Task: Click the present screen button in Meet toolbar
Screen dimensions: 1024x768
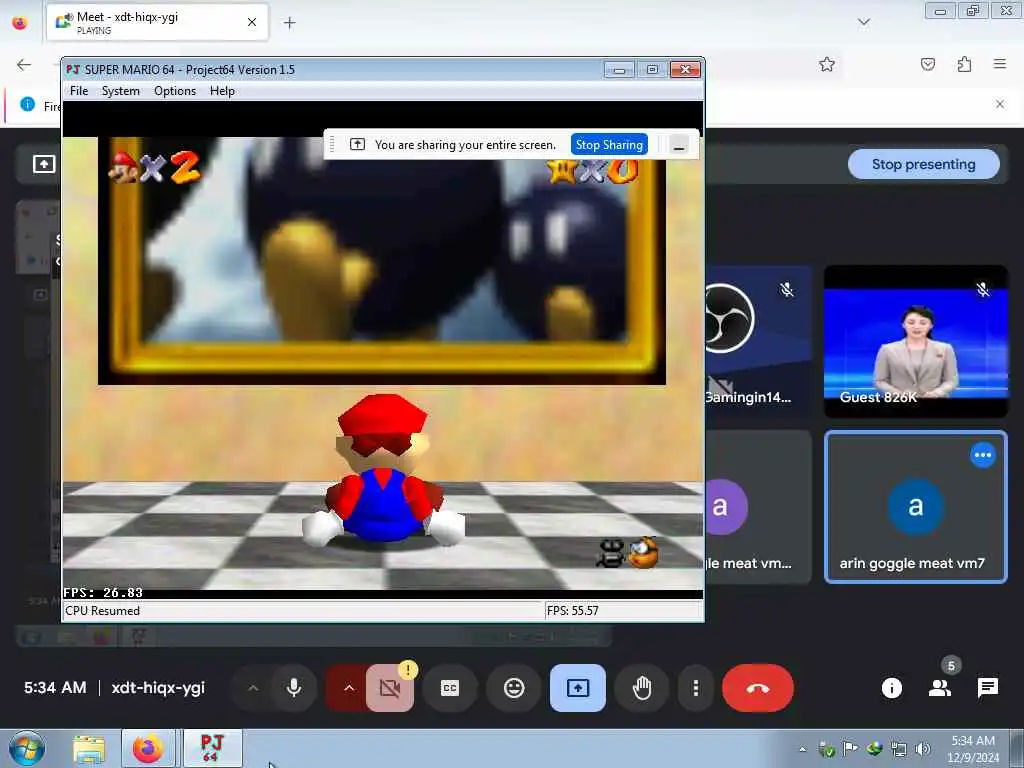Action: (x=578, y=688)
